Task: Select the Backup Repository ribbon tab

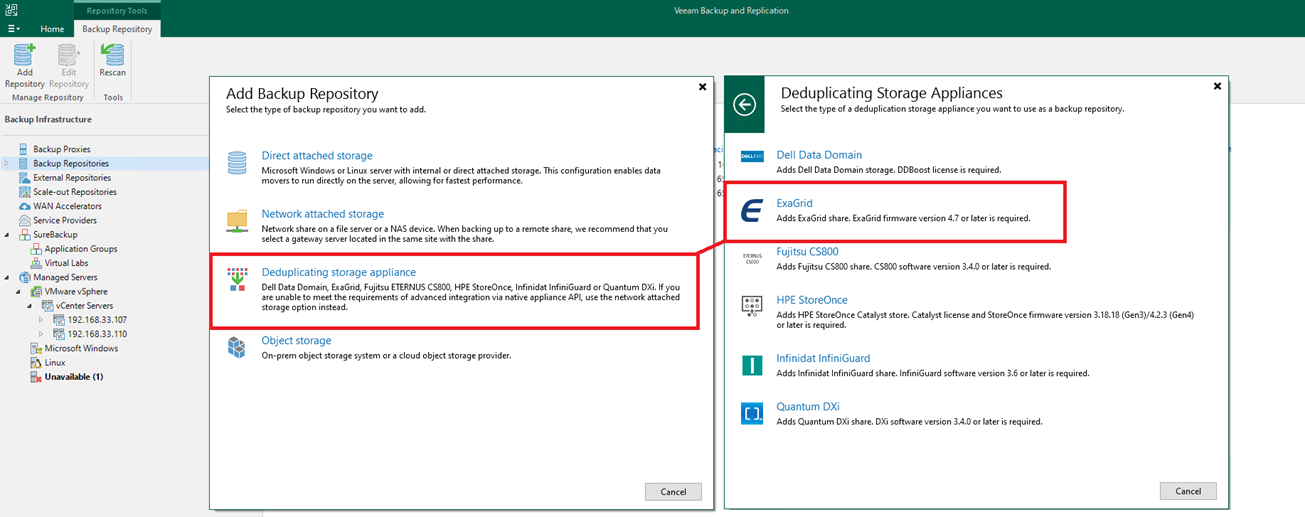Action: tap(117, 29)
